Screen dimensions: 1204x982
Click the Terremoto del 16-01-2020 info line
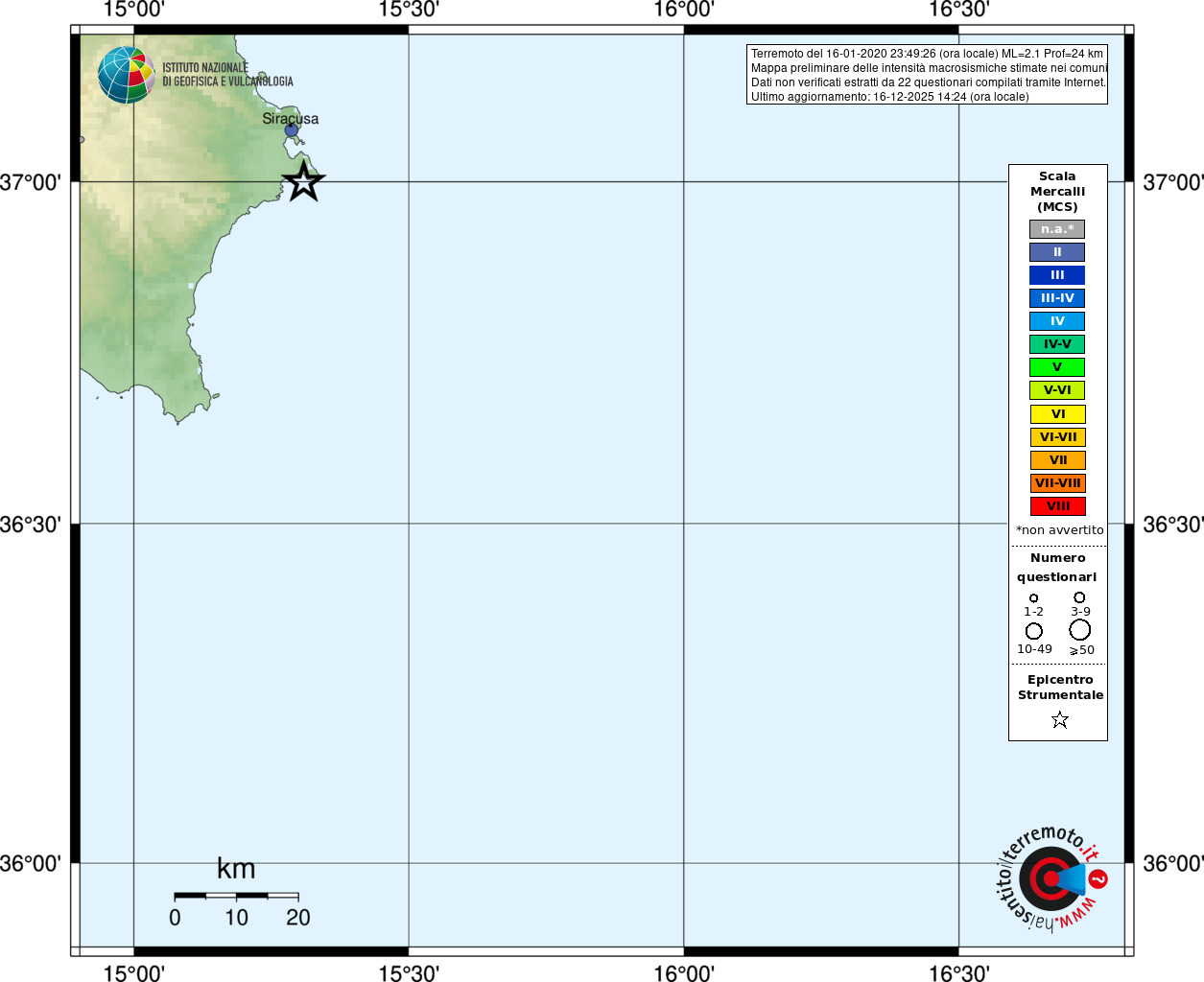click(927, 54)
